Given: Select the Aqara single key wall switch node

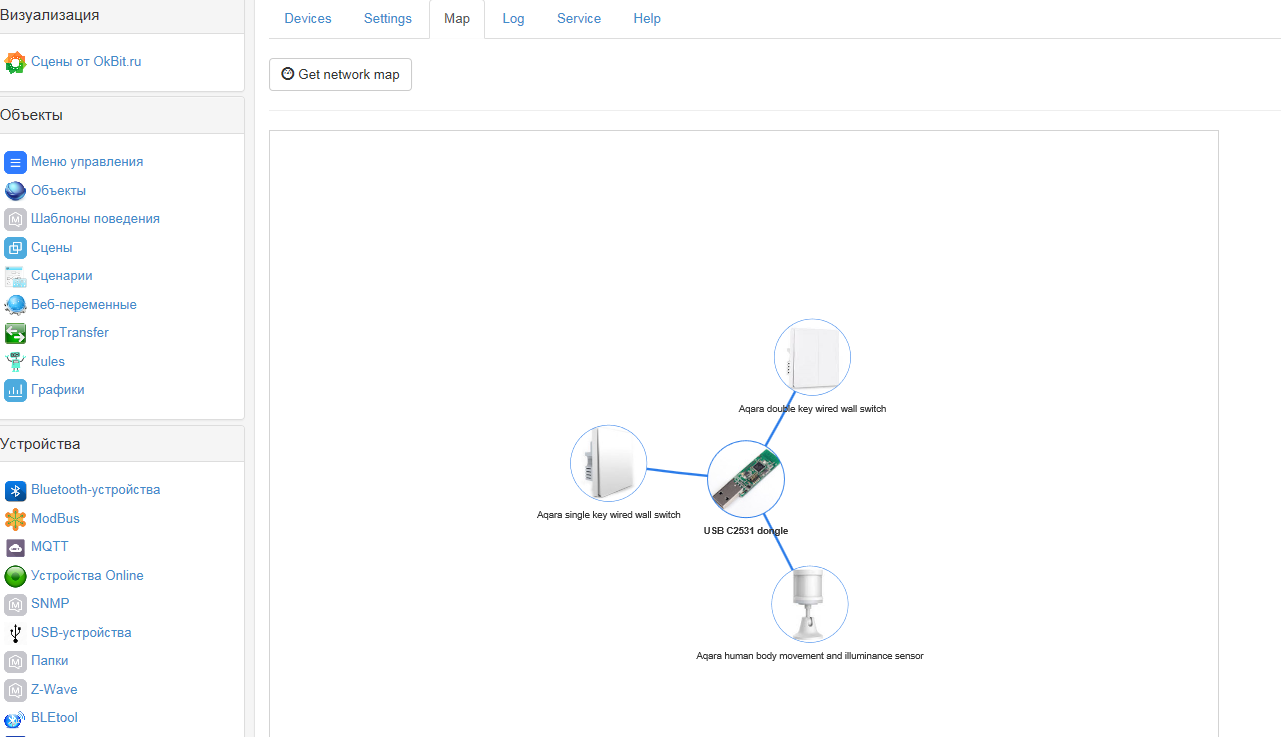Looking at the screenshot, I should pyautogui.click(x=609, y=463).
